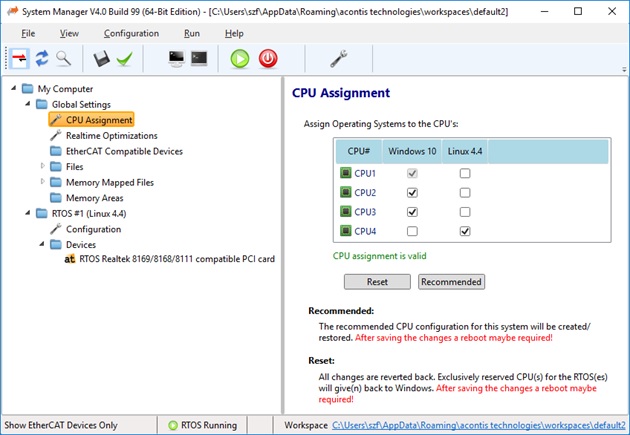This screenshot has height=435, width=630.
Task: Click the Memory Areas folder icon
Action: pos(56,198)
